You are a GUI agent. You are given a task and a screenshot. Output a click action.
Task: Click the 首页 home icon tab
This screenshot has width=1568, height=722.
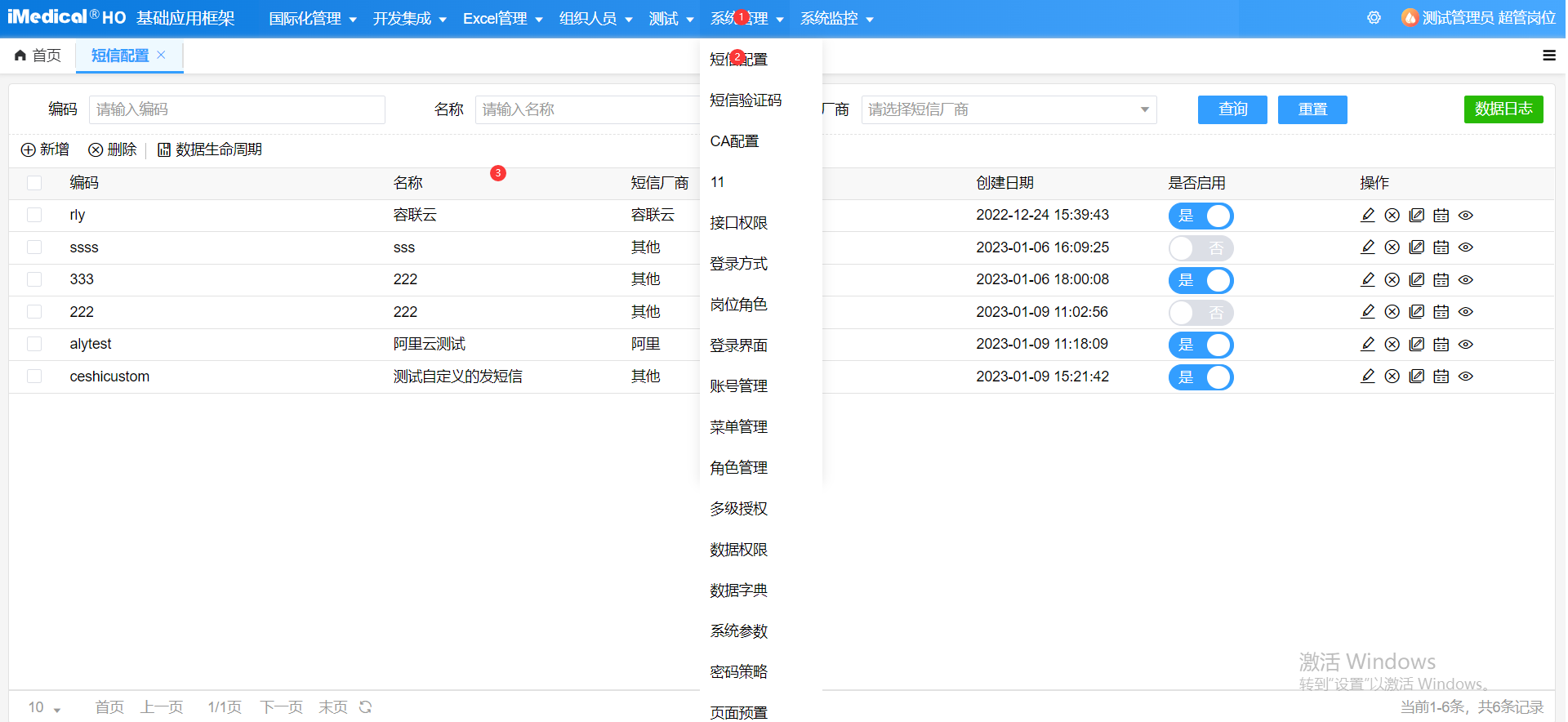(38, 56)
